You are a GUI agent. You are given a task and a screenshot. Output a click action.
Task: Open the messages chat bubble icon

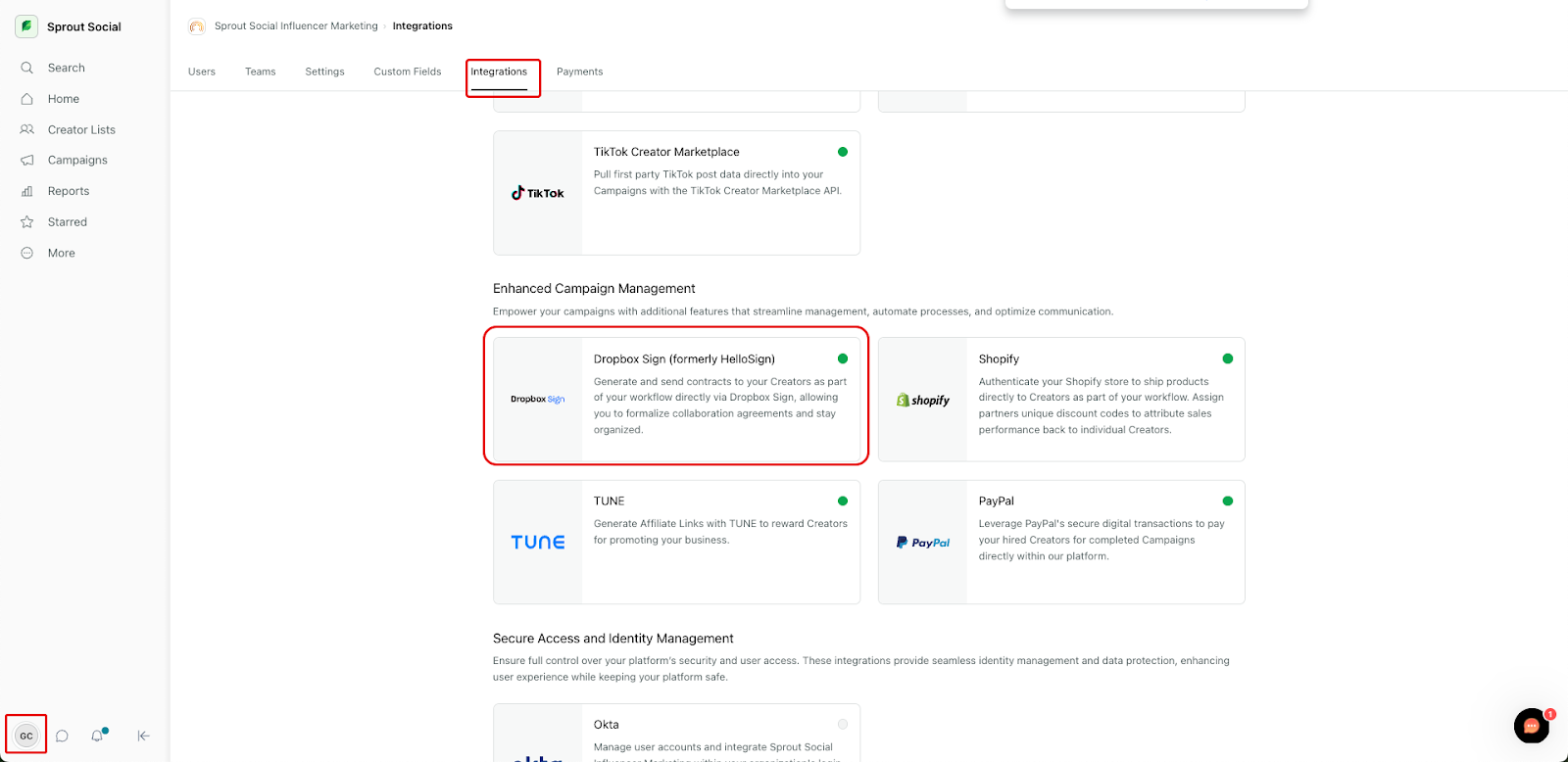pyautogui.click(x=62, y=736)
